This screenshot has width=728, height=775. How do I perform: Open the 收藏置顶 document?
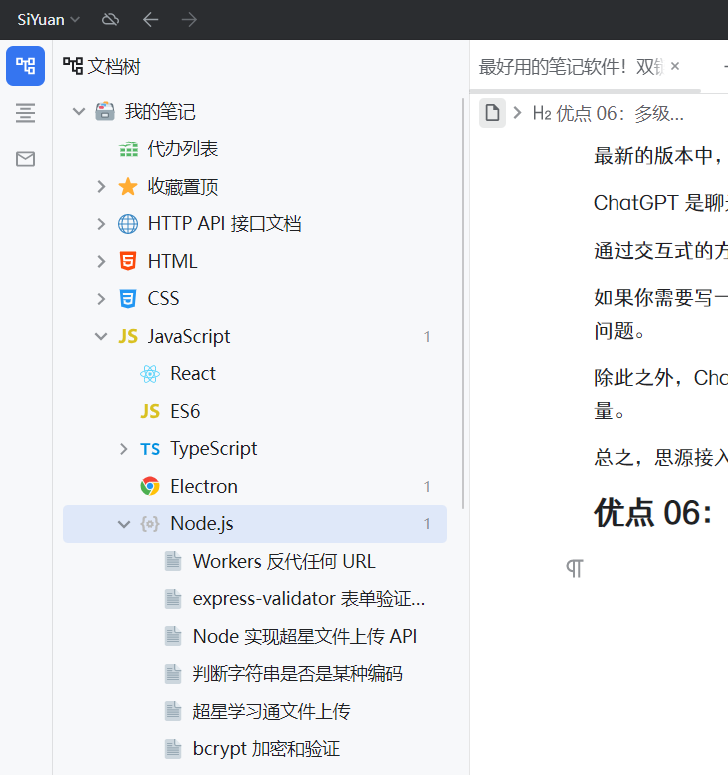click(183, 186)
